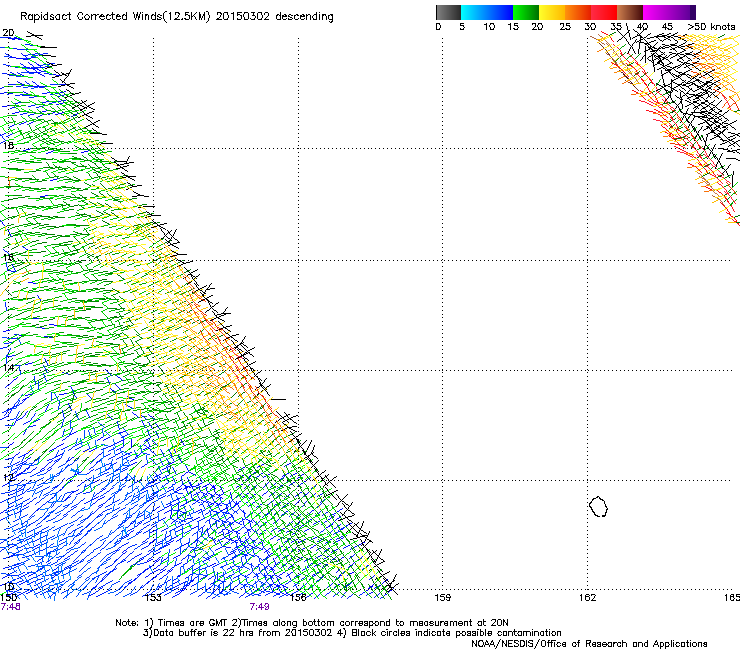The width and height of the screenshot is (740, 650).
Task: Click the latitude label '14' on the left axis
Action: click(x=8, y=367)
